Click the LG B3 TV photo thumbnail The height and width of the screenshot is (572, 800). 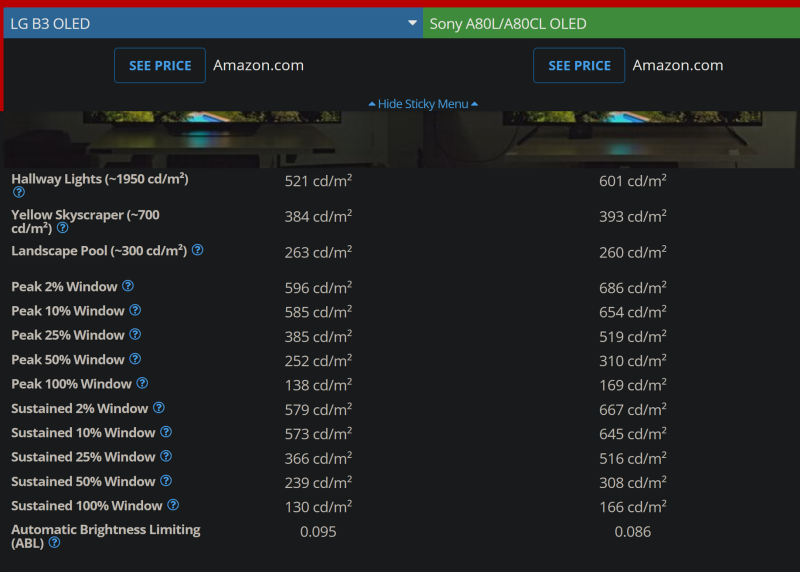coord(212,139)
